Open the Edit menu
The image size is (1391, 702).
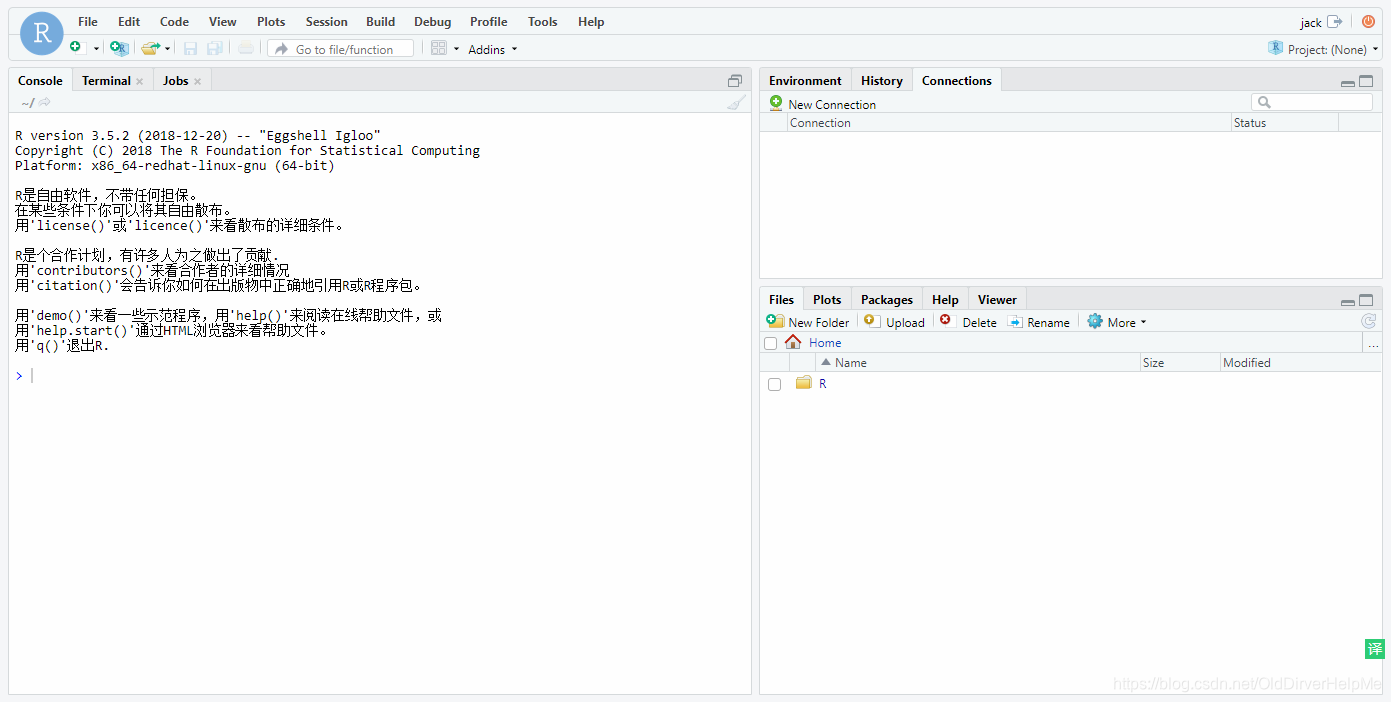[x=129, y=21]
